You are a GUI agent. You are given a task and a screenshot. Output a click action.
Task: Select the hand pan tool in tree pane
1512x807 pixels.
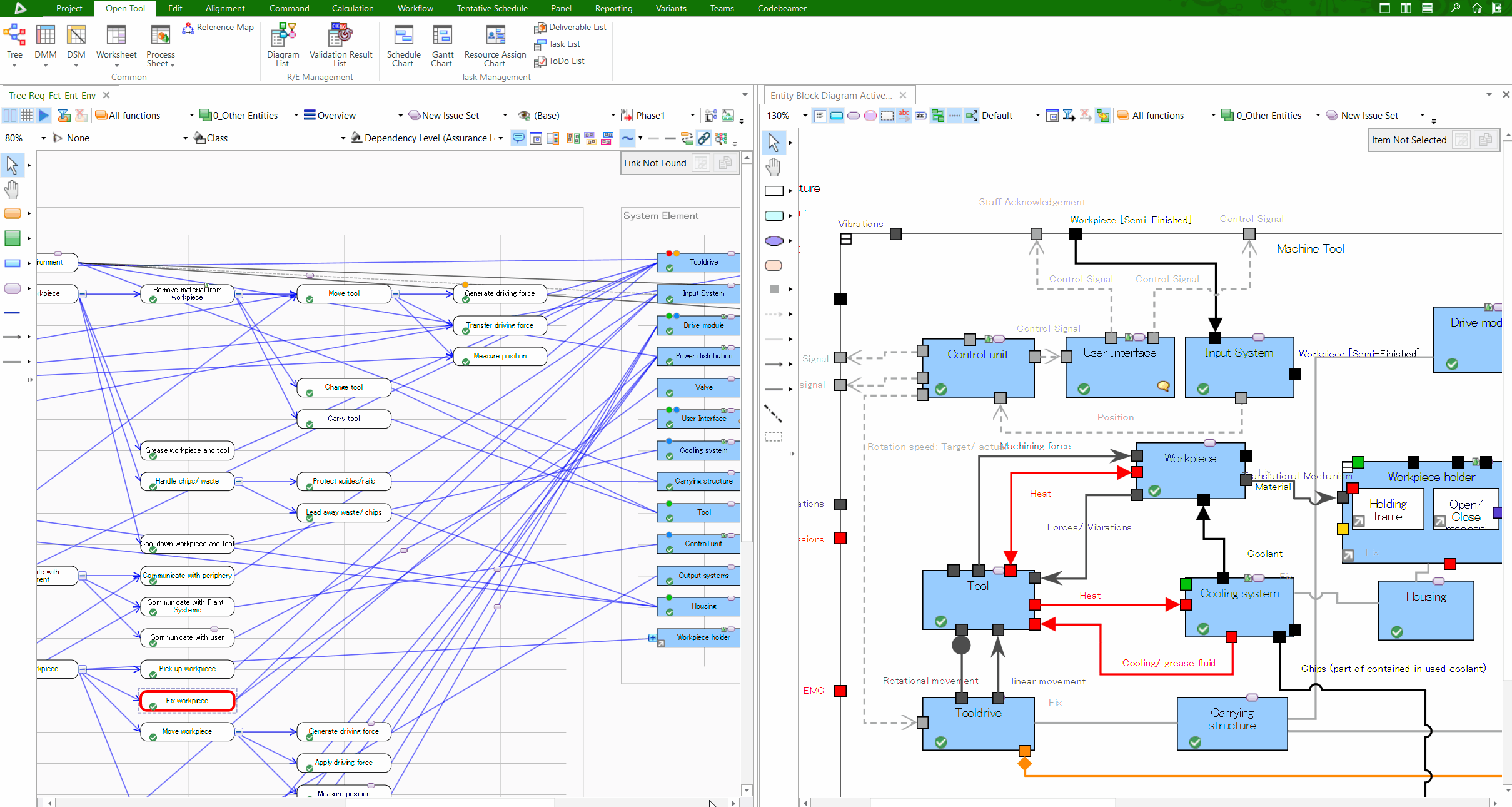point(12,189)
